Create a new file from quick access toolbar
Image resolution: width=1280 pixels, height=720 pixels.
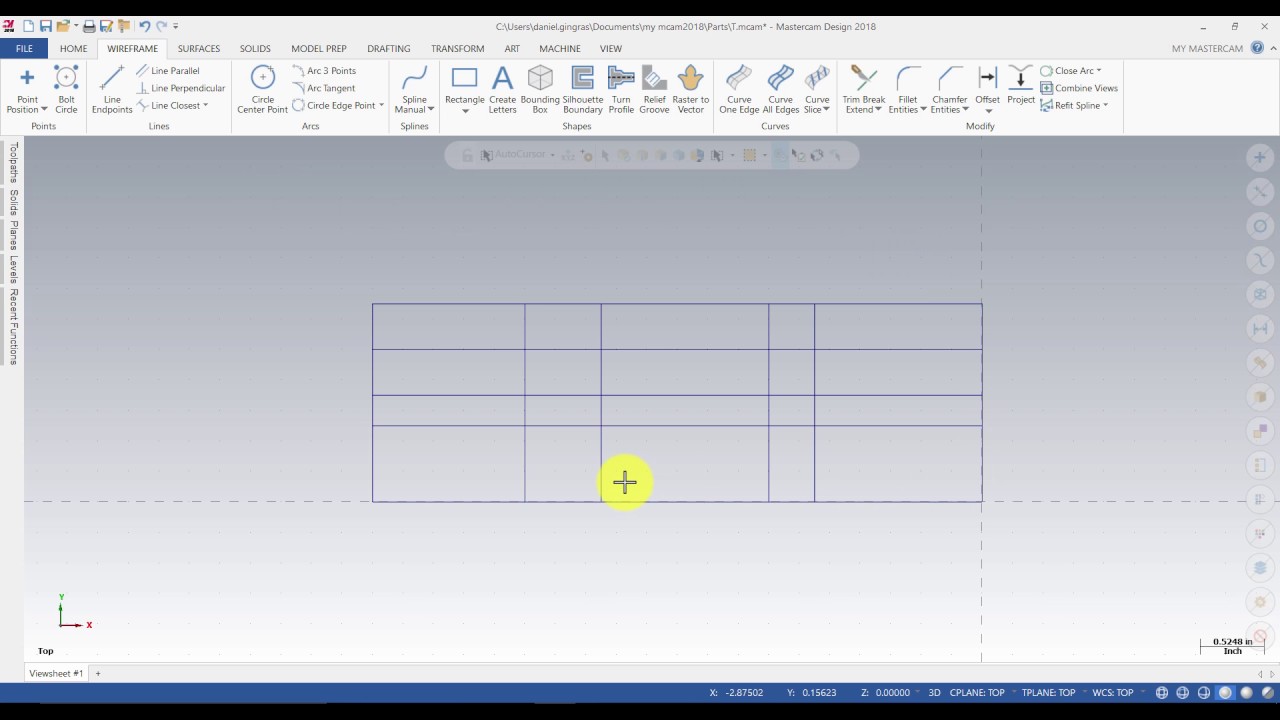pos(28,26)
